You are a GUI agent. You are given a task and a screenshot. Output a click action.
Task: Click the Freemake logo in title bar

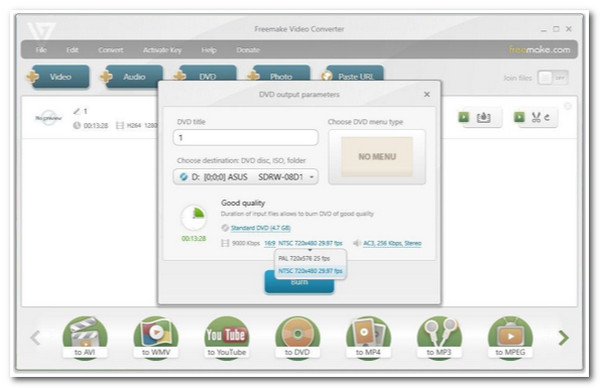pos(41,31)
